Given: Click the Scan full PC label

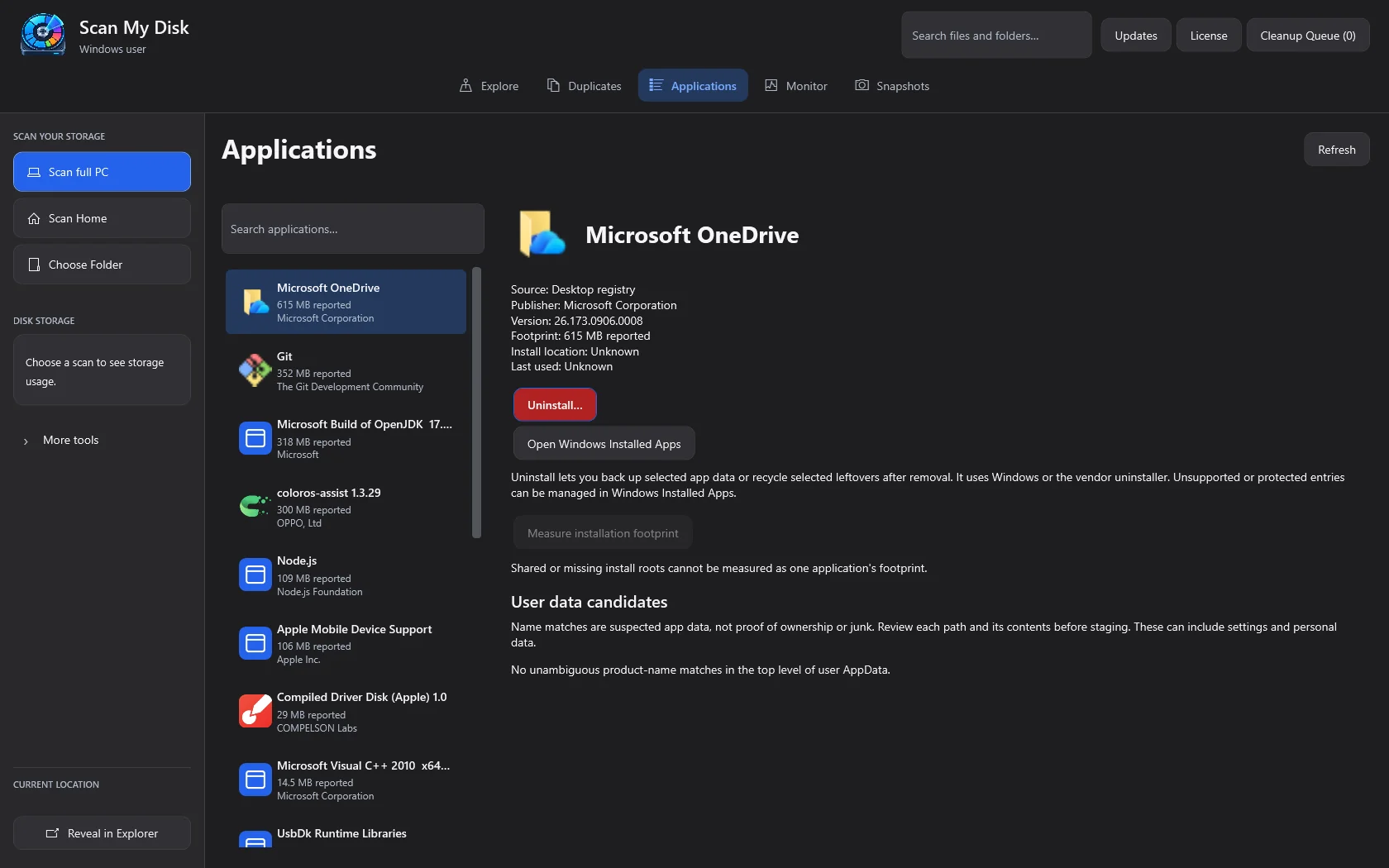Looking at the screenshot, I should 79,172.
